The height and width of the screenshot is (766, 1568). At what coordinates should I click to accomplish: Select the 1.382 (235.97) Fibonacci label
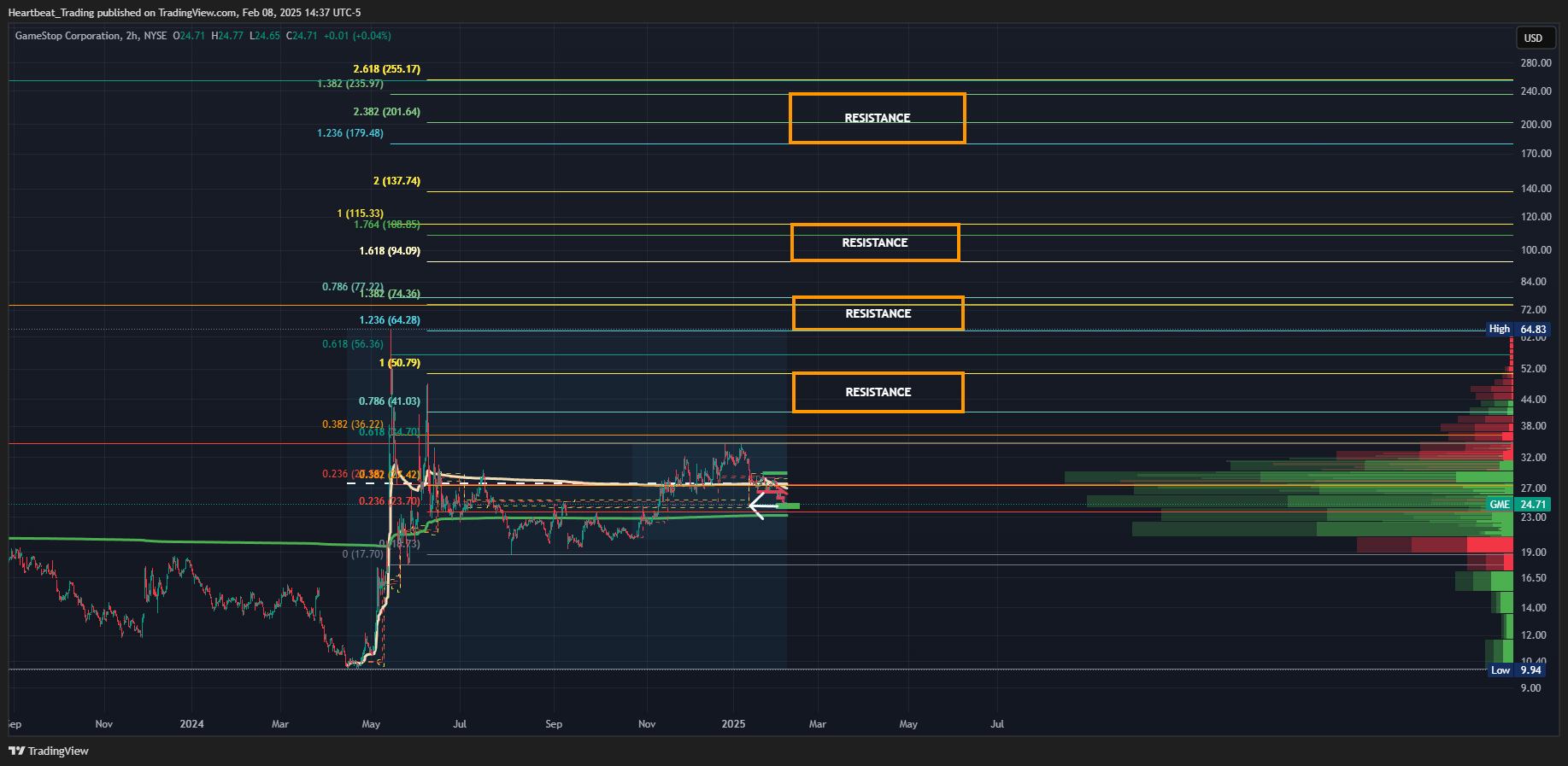[350, 84]
